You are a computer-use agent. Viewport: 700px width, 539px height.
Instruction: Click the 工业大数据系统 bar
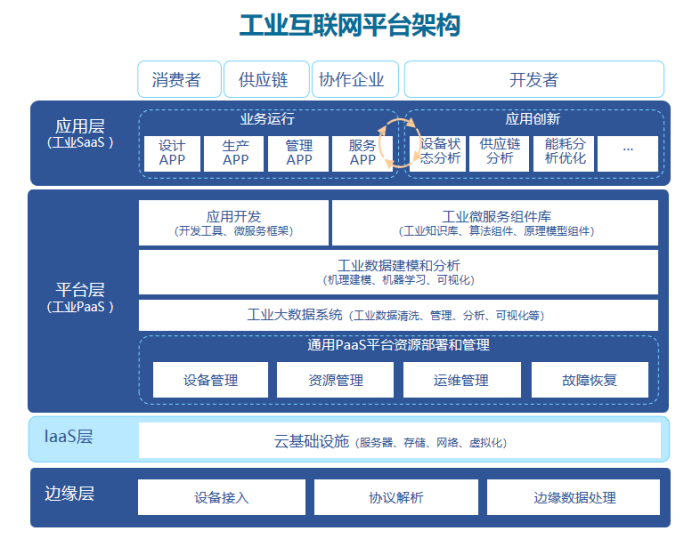tap(398, 315)
